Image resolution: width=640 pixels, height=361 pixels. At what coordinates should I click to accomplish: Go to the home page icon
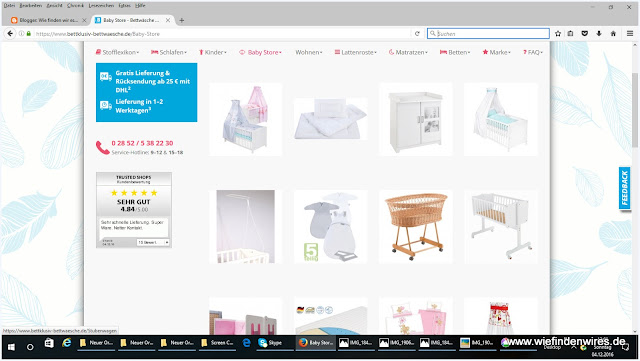click(x=613, y=33)
